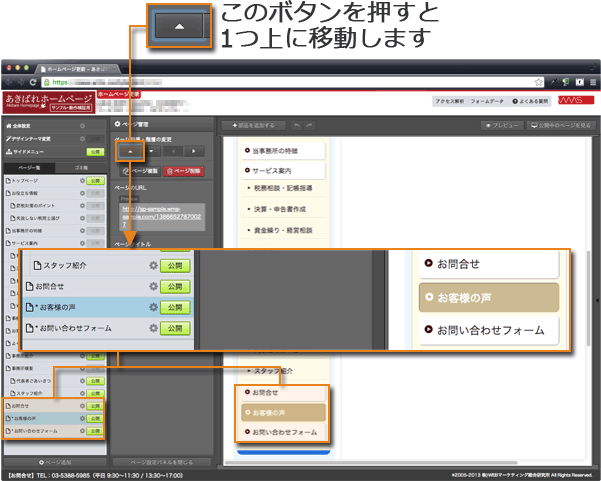
Task: Click the move-down arrow button beside move-up
Action: click(x=149, y=151)
